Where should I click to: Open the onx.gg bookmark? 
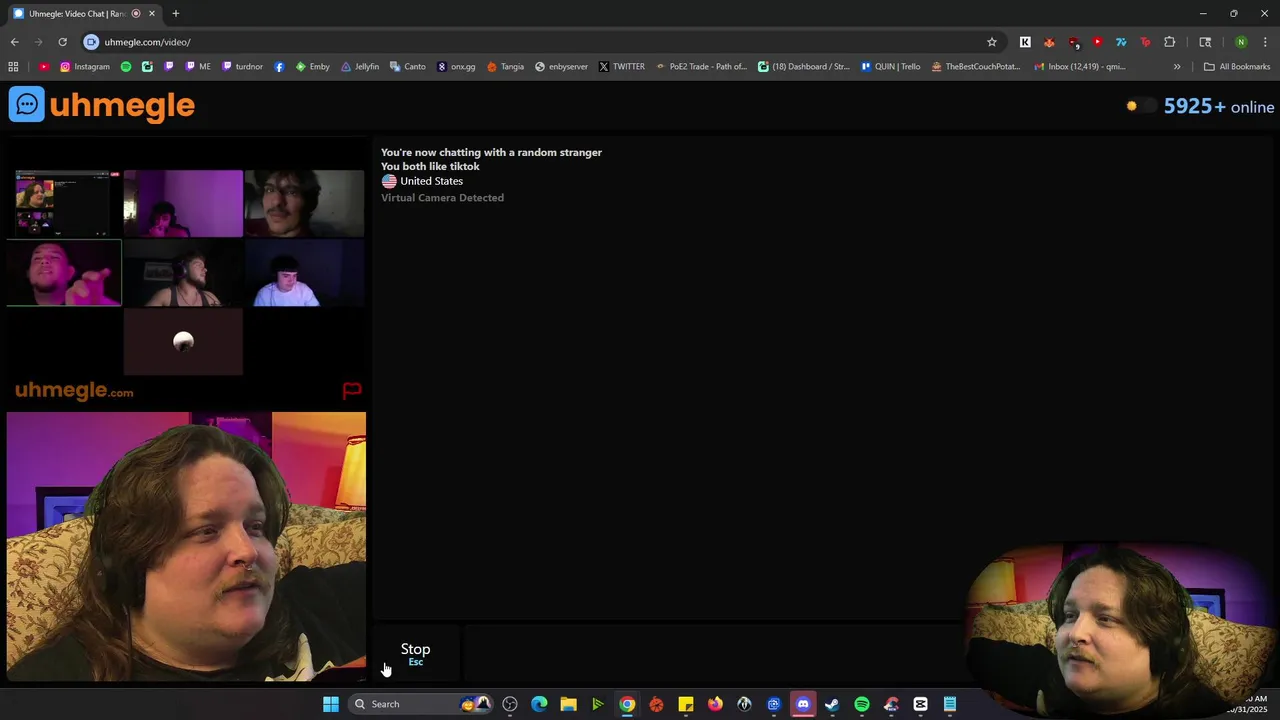click(x=456, y=67)
